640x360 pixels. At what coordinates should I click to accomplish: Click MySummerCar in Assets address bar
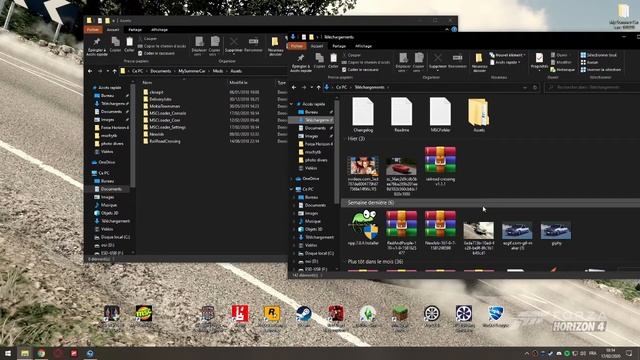[191, 71]
